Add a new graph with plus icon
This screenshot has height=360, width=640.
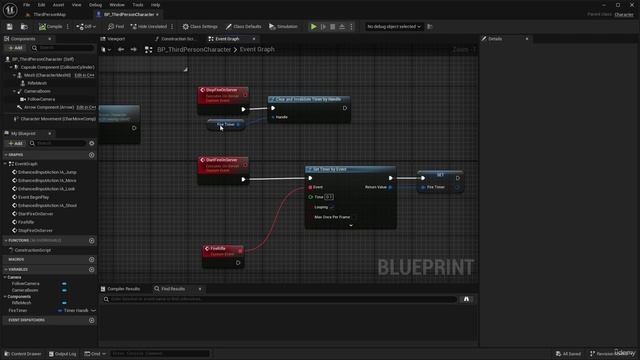point(91,155)
